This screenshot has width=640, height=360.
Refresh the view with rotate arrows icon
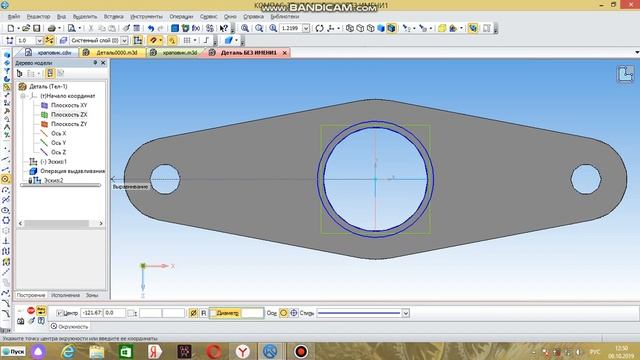(x=320, y=28)
